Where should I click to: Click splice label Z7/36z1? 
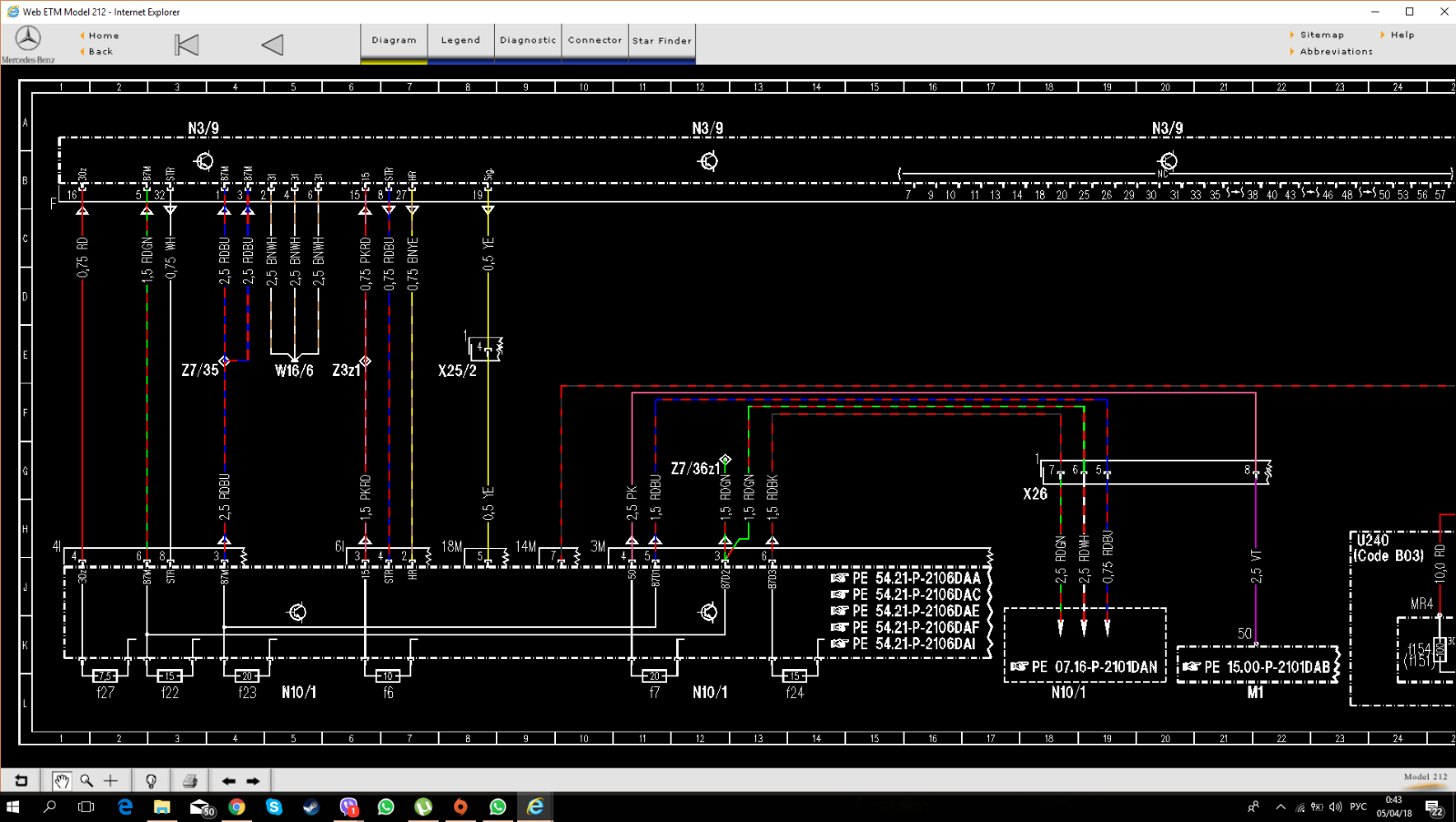pyautogui.click(x=695, y=469)
